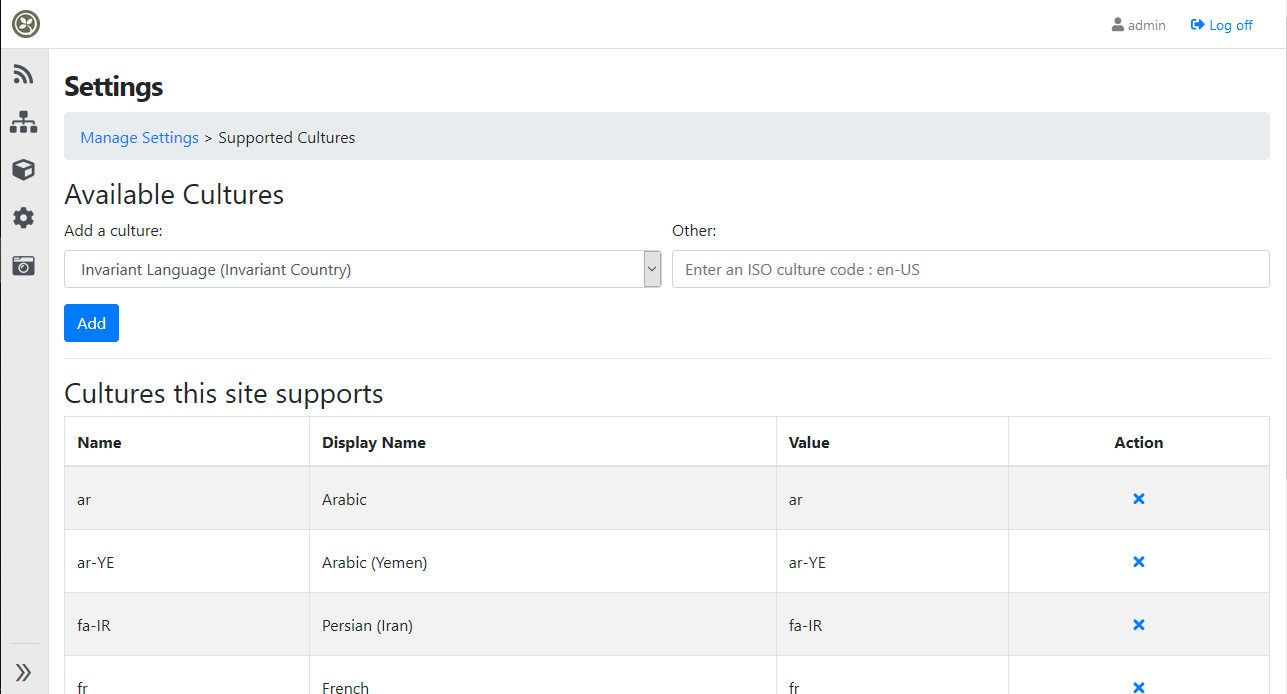This screenshot has height=694, width=1287.
Task: Select the sitemap icon in the sidebar
Action: [x=23, y=121]
